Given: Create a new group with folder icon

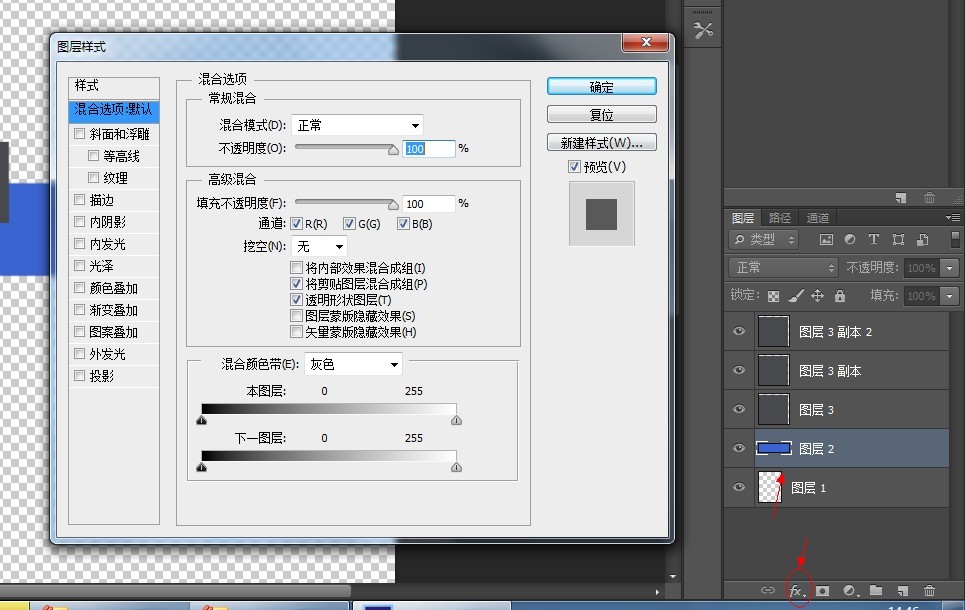Looking at the screenshot, I should pyautogui.click(x=876, y=590).
